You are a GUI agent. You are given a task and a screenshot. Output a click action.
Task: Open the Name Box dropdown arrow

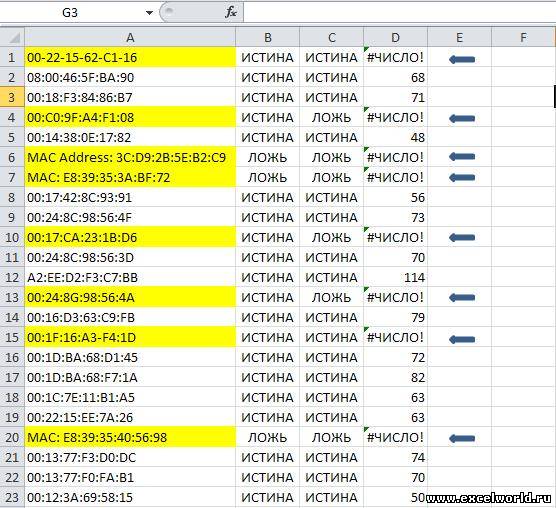click(149, 13)
